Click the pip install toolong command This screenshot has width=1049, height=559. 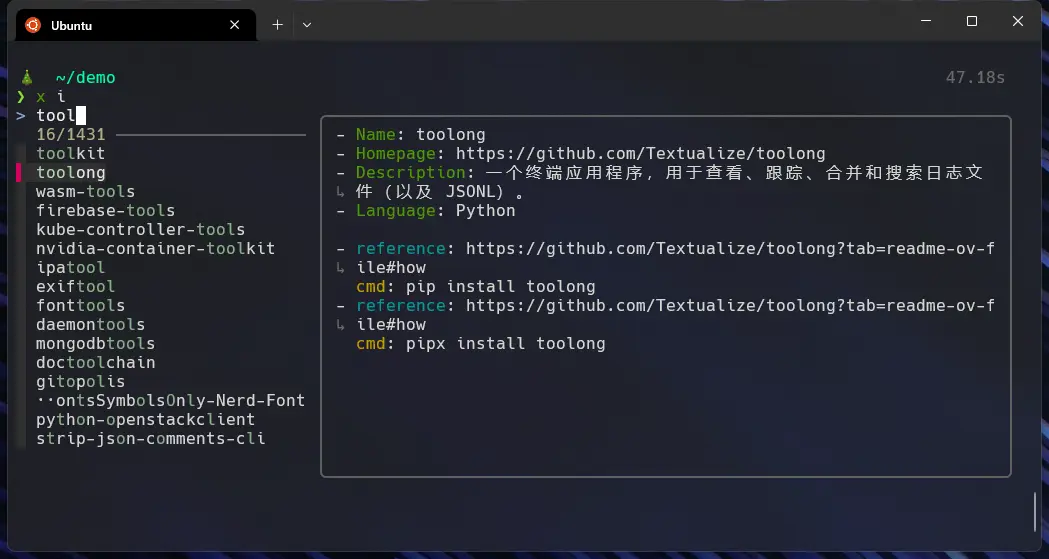[500, 287]
